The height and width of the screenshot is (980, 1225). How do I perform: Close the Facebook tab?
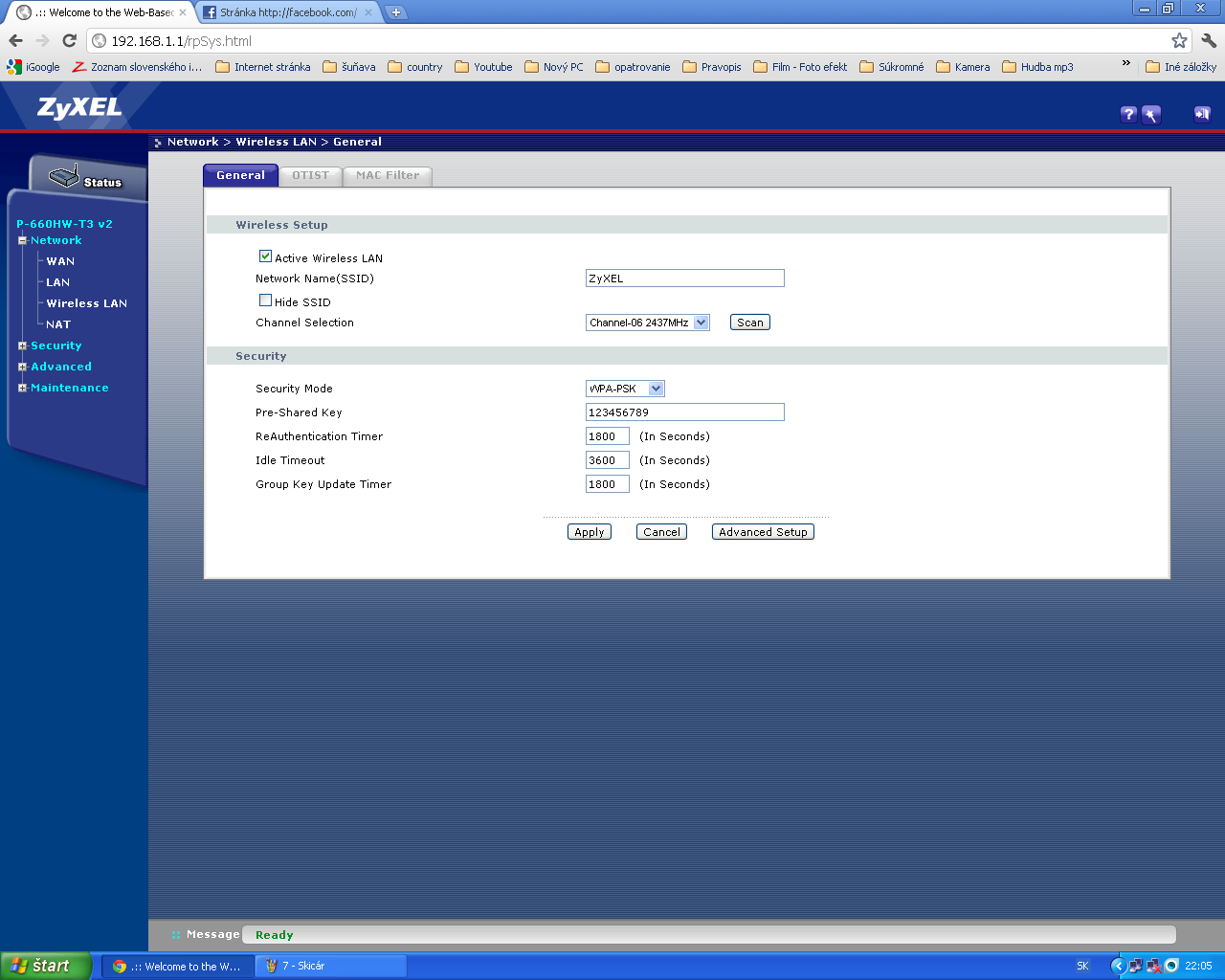coord(368,12)
